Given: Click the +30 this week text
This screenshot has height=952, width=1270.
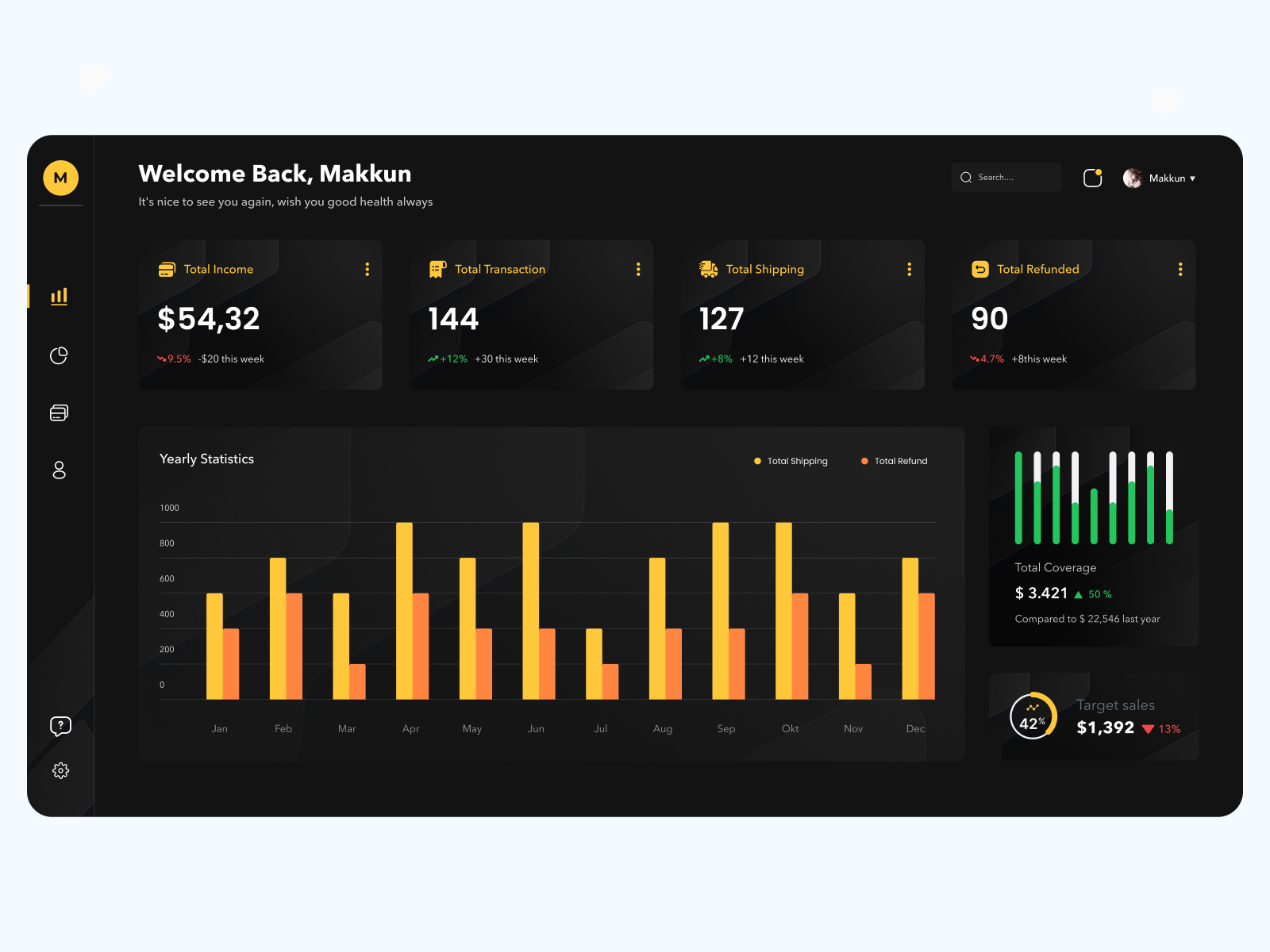Looking at the screenshot, I should [x=506, y=359].
